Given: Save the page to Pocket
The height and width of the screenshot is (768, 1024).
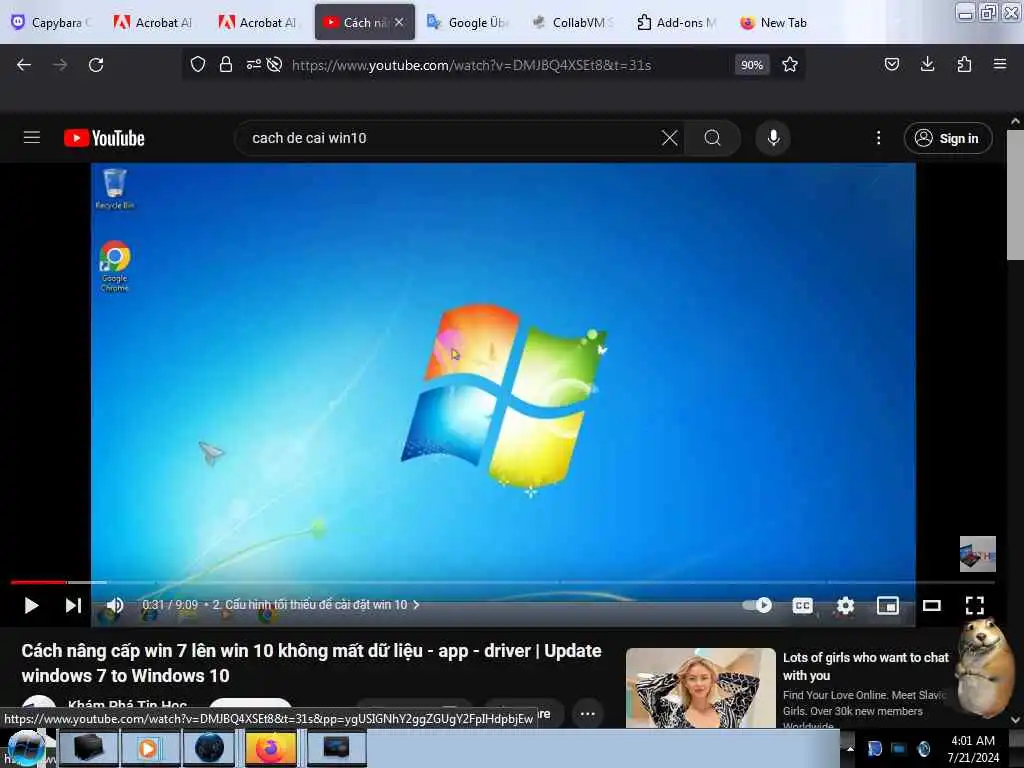Looking at the screenshot, I should [891, 64].
